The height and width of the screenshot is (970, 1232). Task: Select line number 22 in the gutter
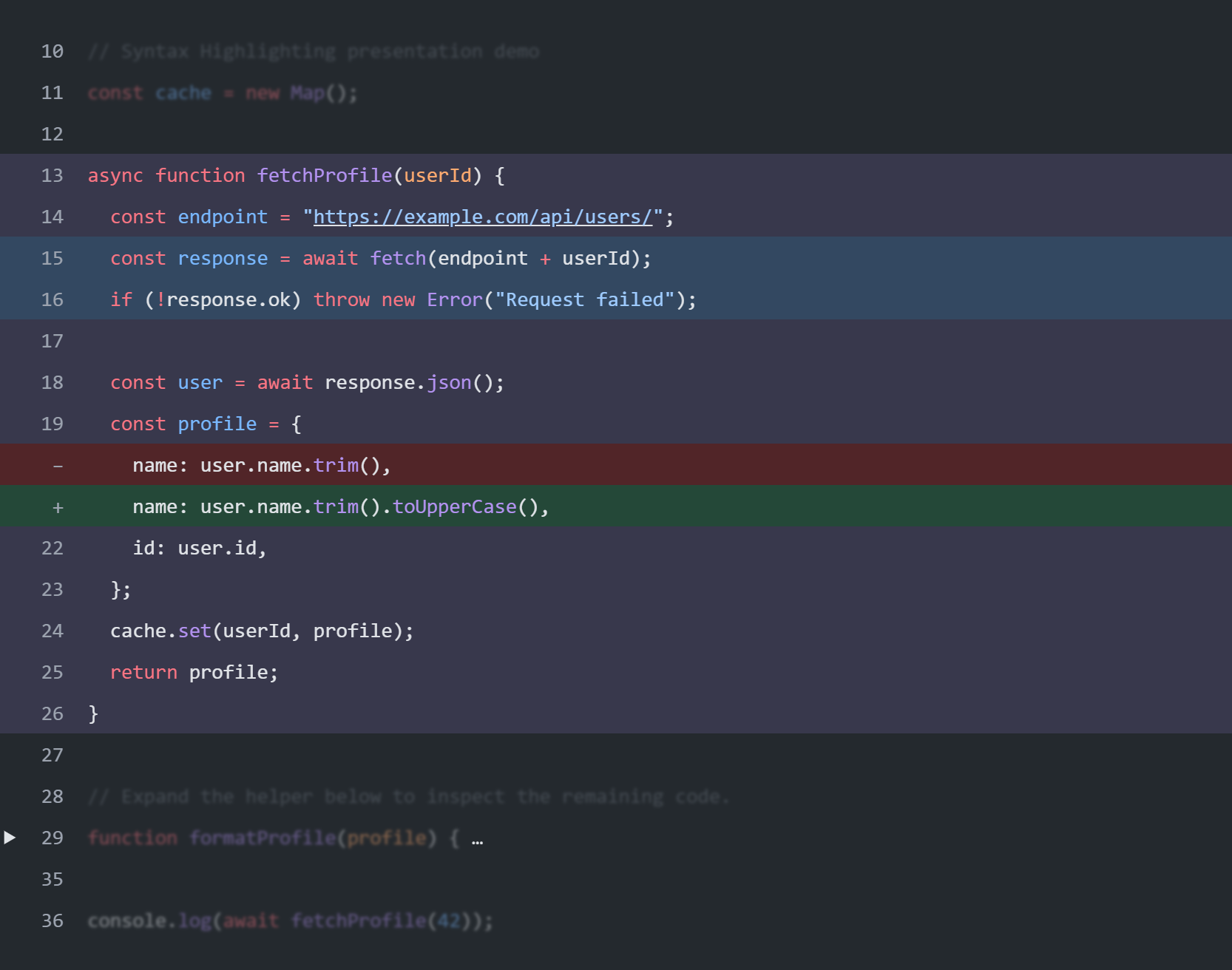(x=53, y=548)
